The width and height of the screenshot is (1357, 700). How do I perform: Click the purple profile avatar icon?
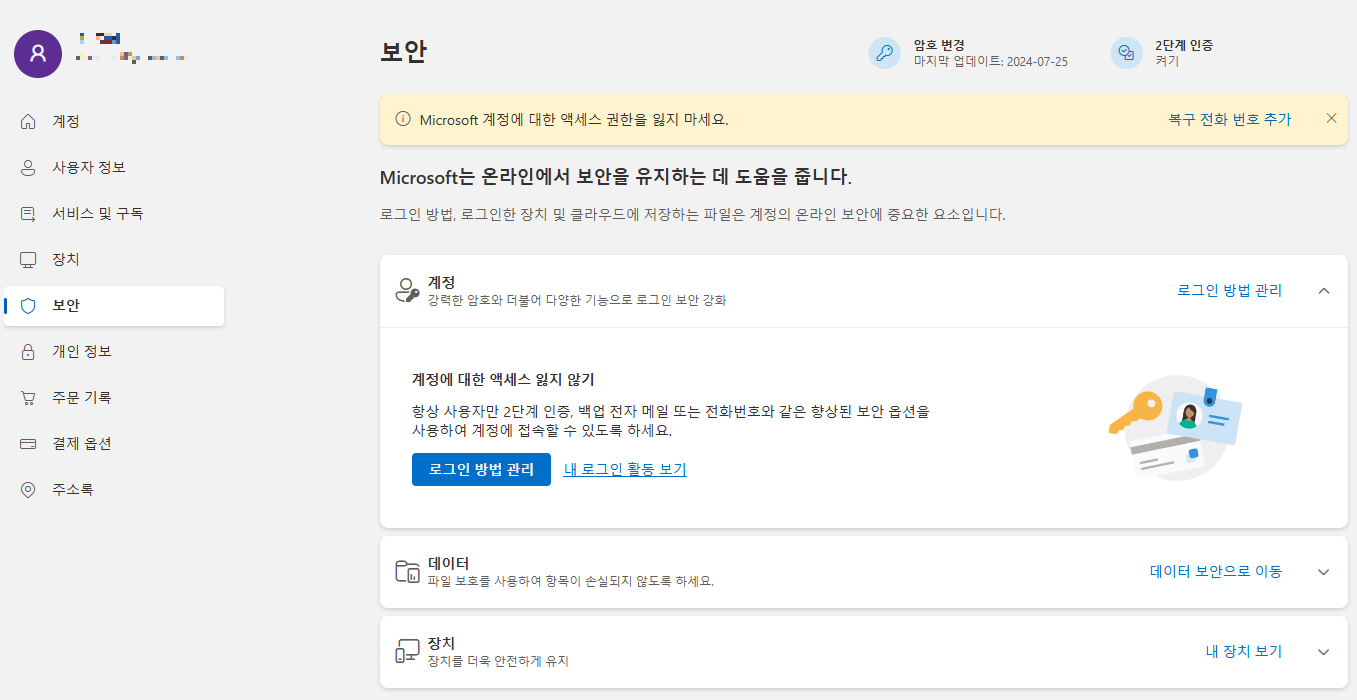(x=38, y=53)
